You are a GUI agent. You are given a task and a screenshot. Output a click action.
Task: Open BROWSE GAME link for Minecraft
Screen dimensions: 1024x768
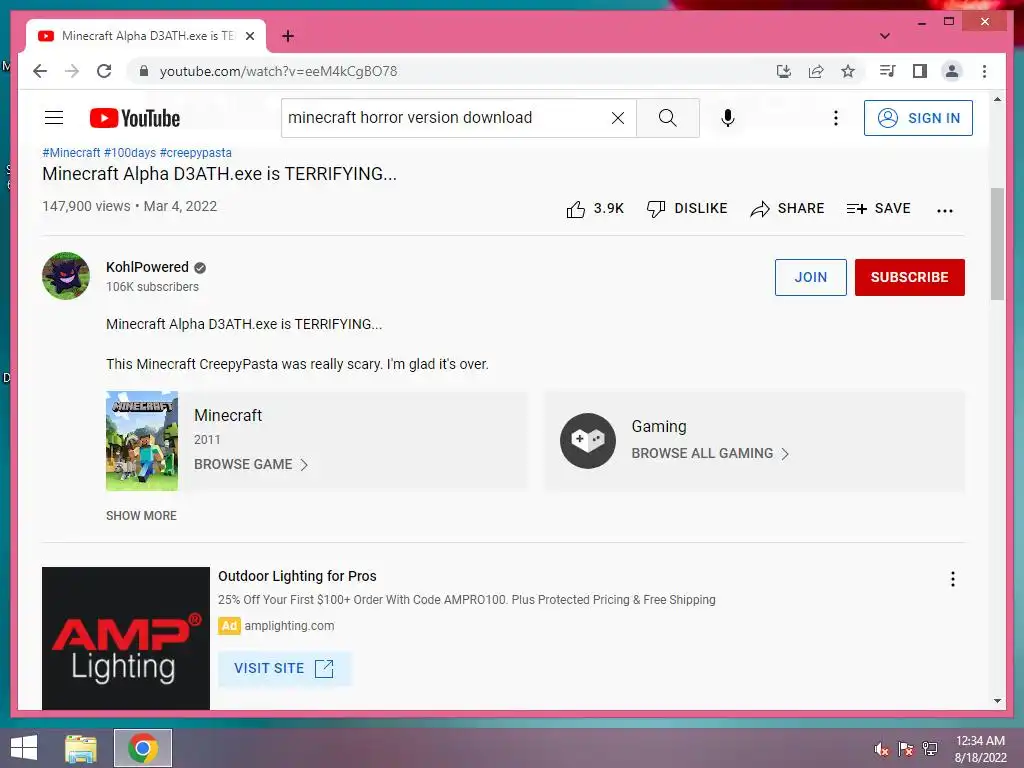coord(251,464)
